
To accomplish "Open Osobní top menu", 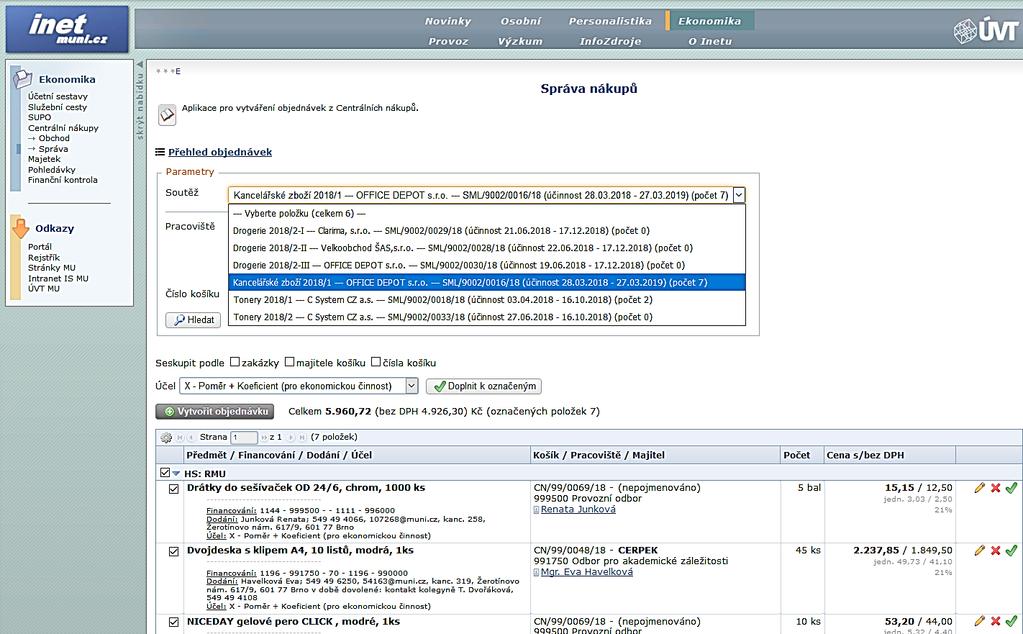I will coord(520,21).
